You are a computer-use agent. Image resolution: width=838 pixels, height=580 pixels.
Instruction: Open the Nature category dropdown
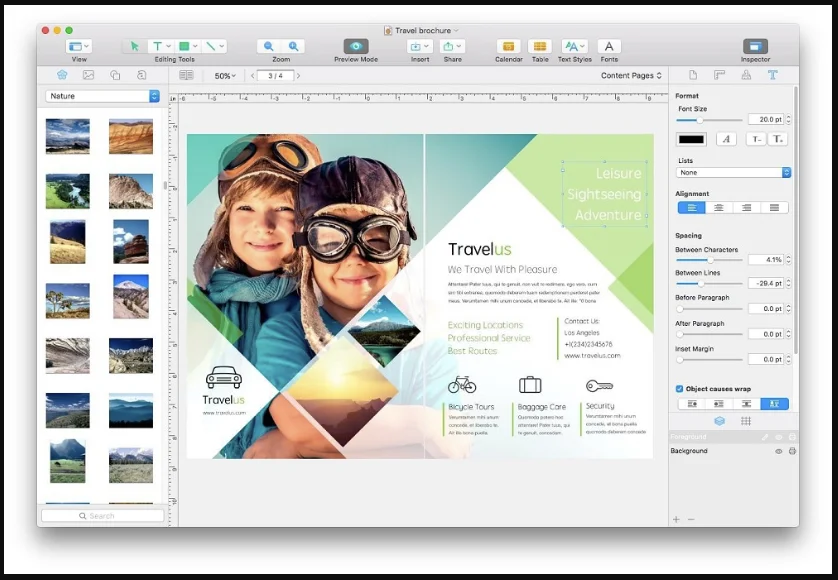[102, 96]
